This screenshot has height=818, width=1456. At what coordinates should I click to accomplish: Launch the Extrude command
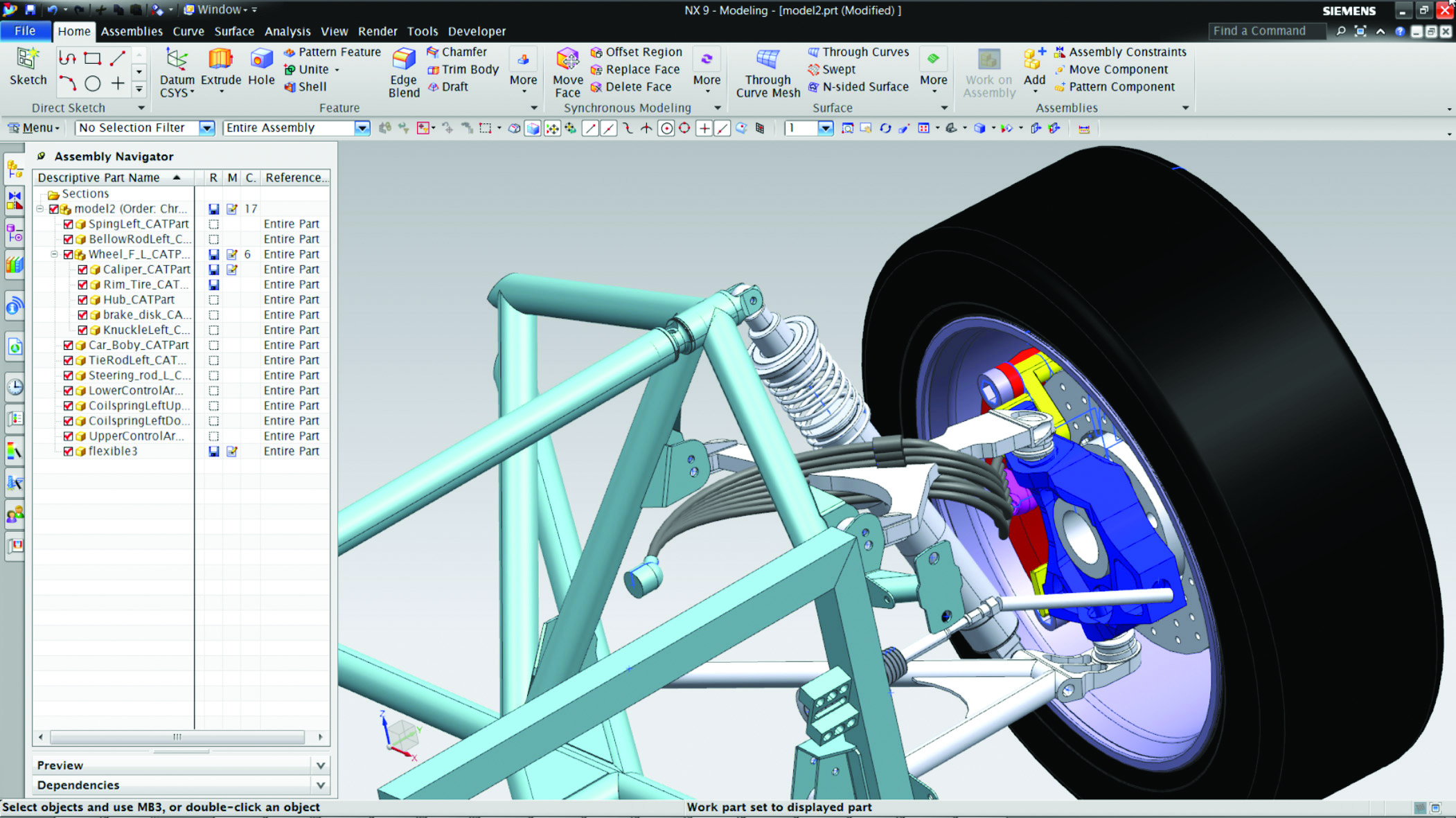[220, 66]
